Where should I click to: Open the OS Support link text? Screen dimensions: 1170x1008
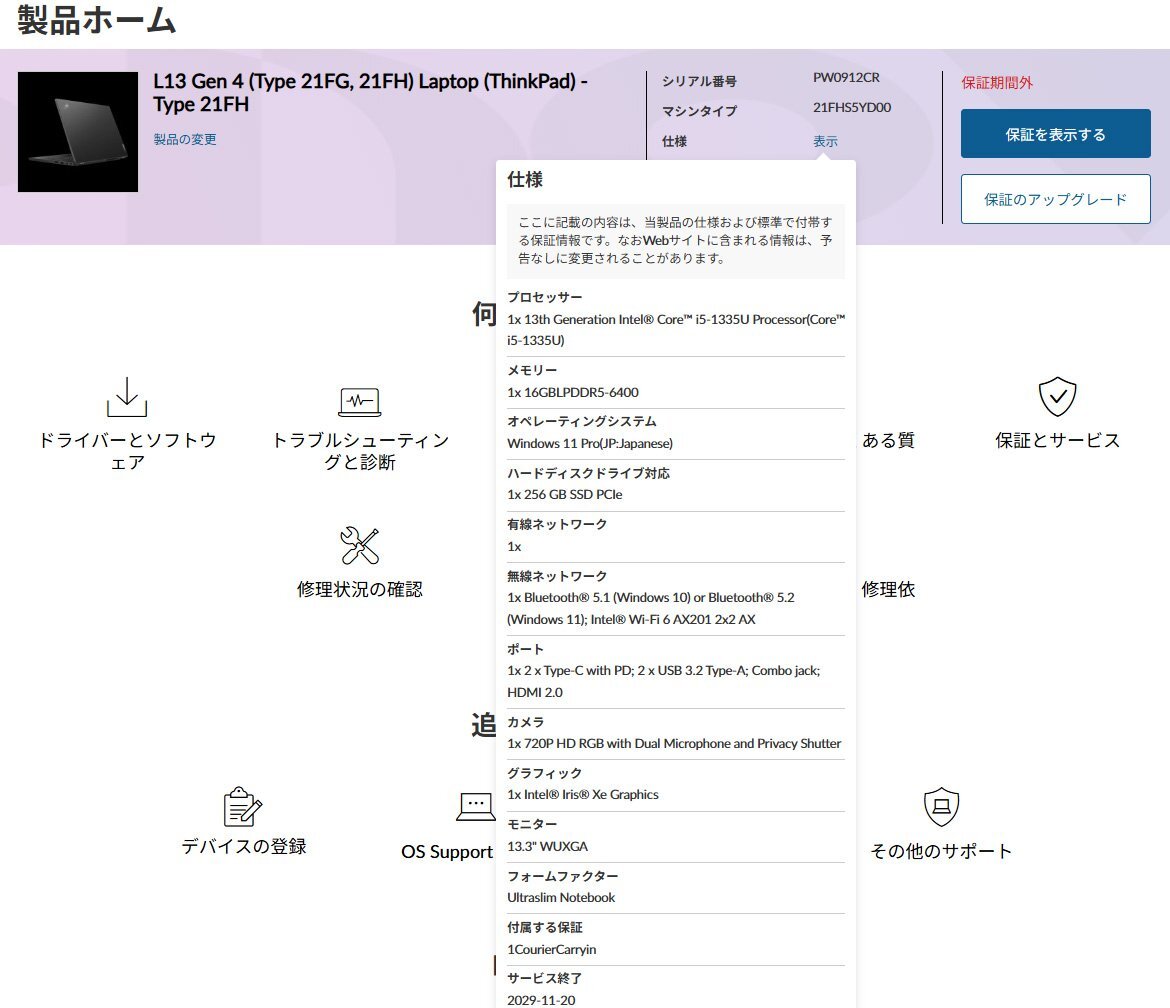point(447,851)
